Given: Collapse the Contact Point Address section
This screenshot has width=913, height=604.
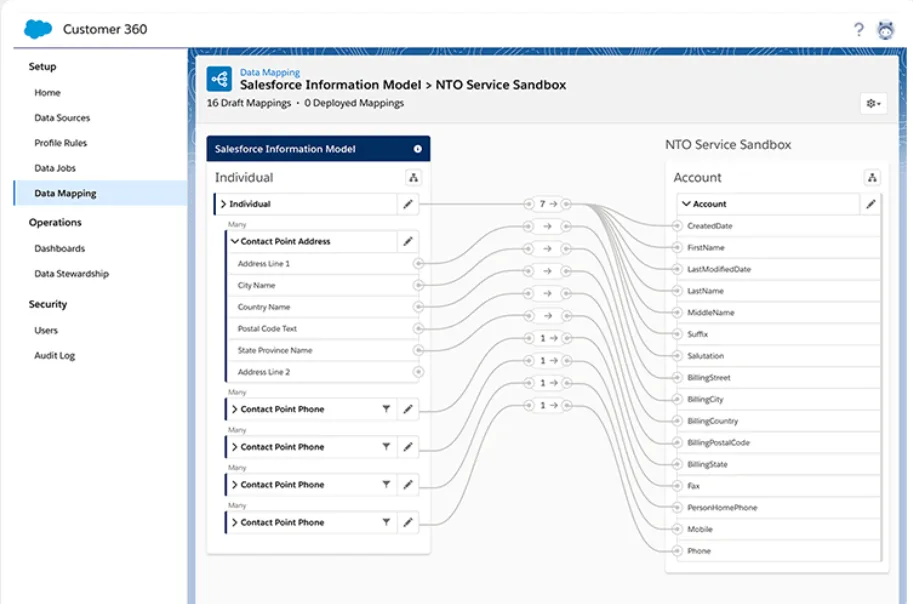Looking at the screenshot, I should tap(234, 241).
